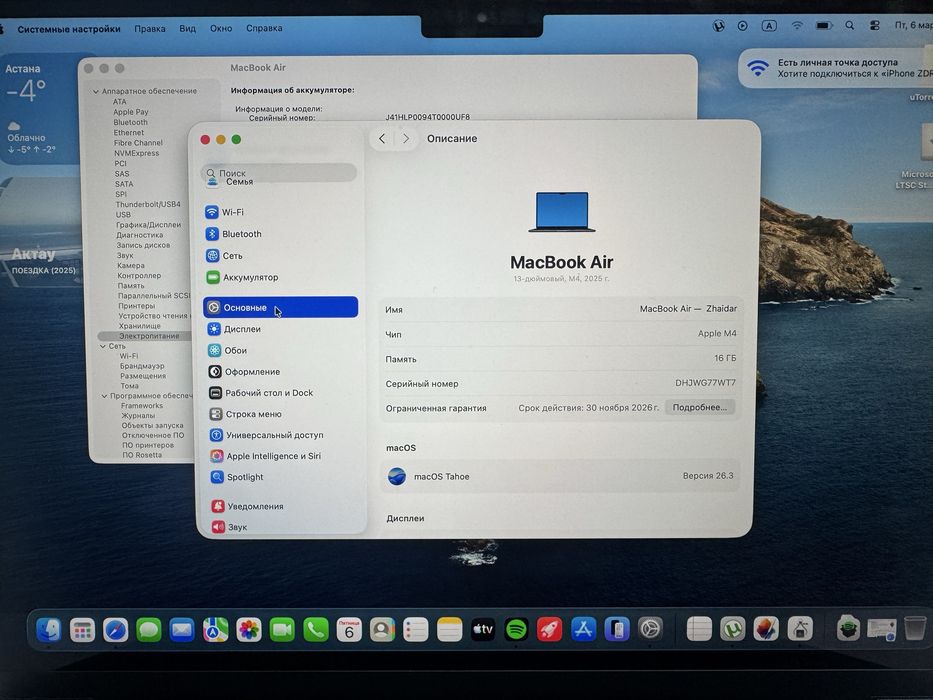Open the Wi-Fi status menu in menu bar
The image size is (933, 700).
[797, 26]
